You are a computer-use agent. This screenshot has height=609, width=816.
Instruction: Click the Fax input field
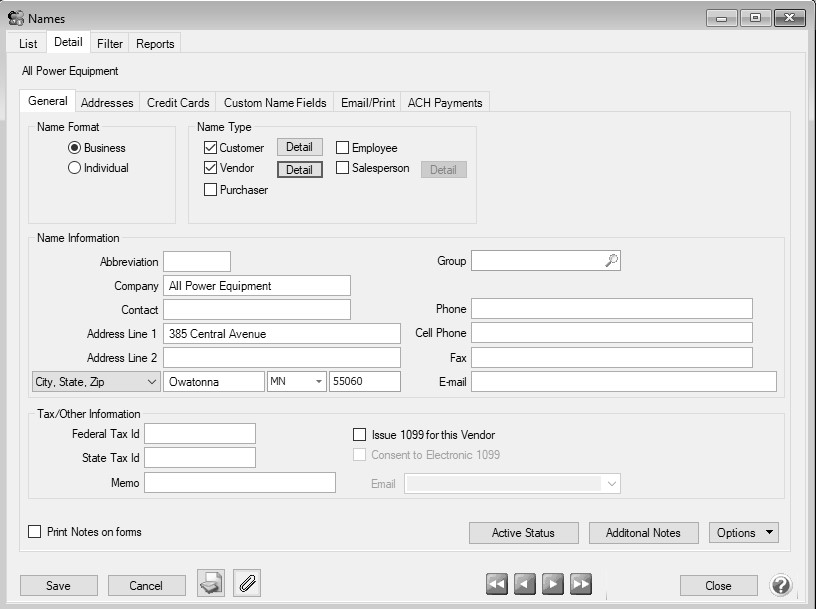pos(611,357)
